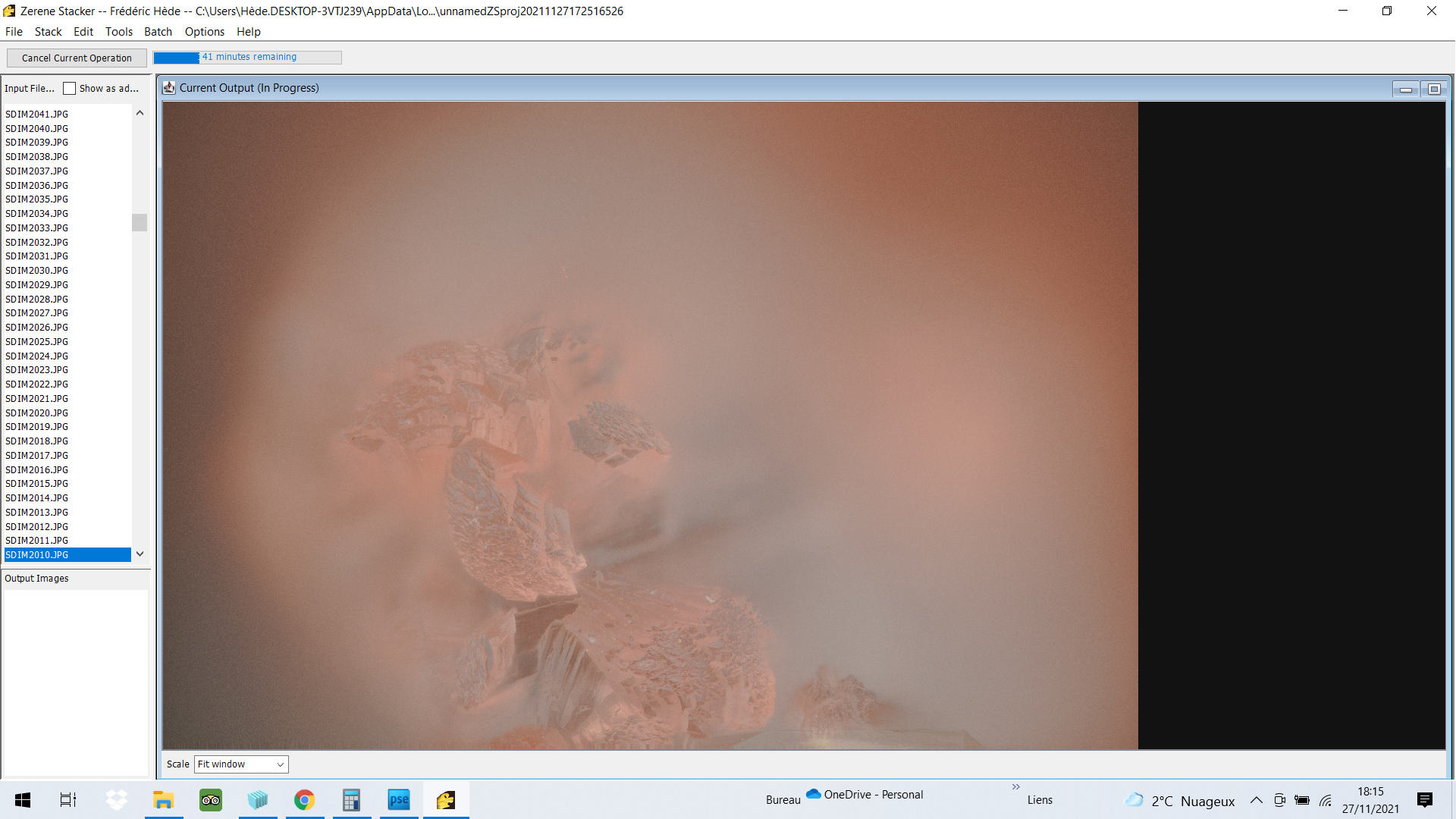Open Google Chrome from taskbar
1456x819 pixels.
tap(305, 800)
